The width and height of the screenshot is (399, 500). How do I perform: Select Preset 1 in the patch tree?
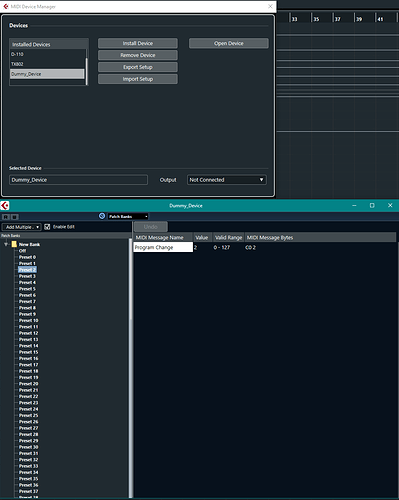[27, 263]
